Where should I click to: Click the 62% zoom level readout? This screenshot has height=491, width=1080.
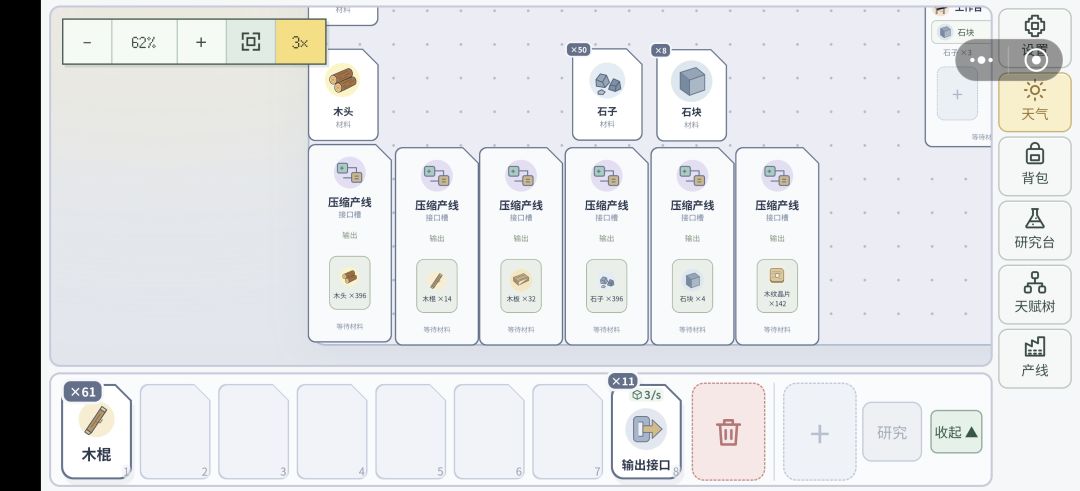coord(144,42)
